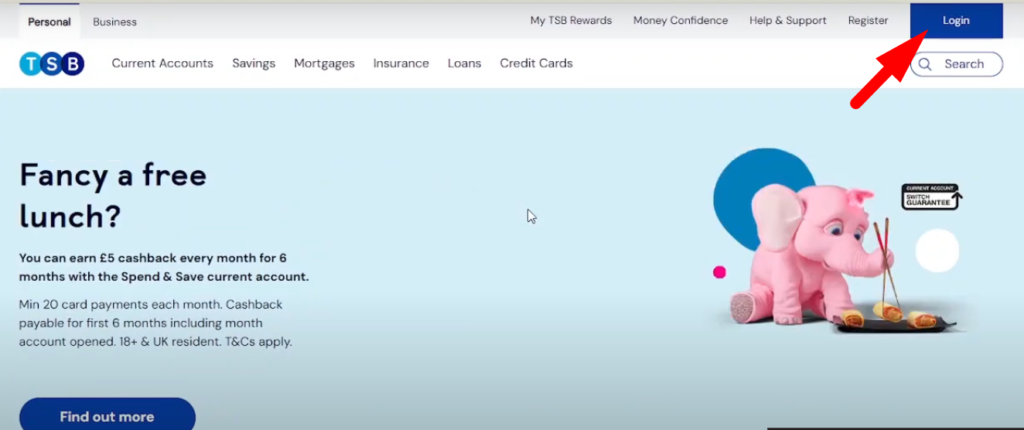
Task: Click the magnifier icon in Search
Action: [925, 64]
